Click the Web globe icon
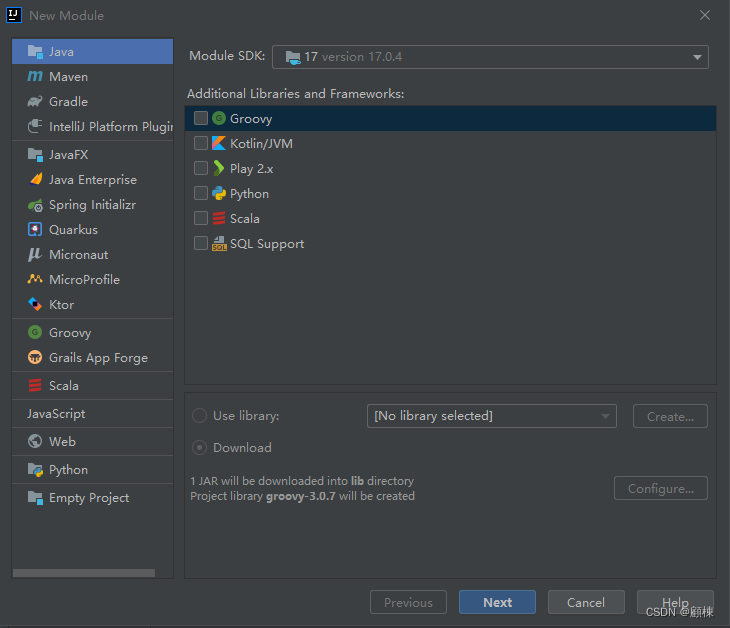730x628 pixels. [x=35, y=441]
